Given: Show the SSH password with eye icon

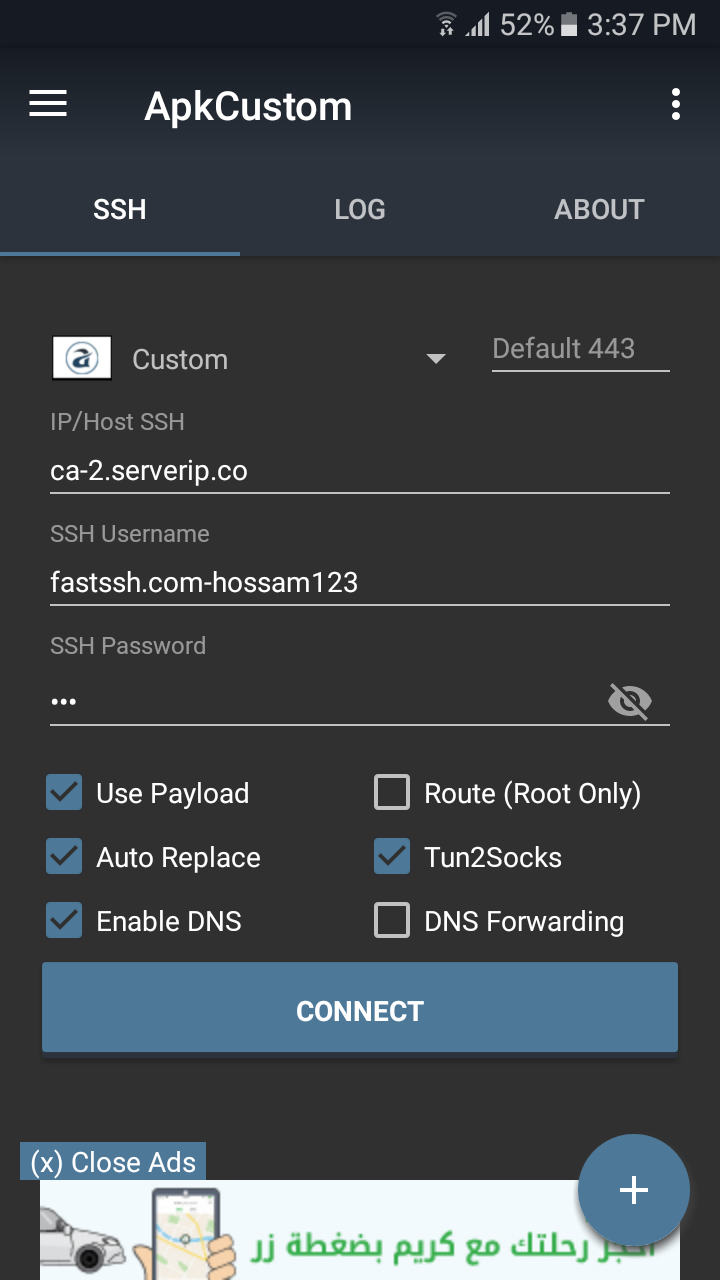Looking at the screenshot, I should coord(630,701).
